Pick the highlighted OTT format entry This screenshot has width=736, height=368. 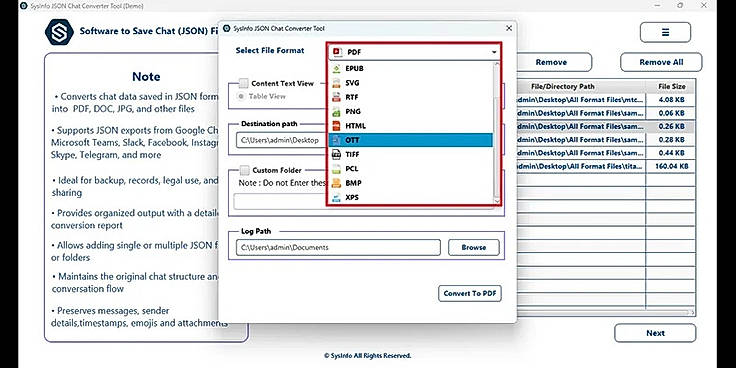411,140
